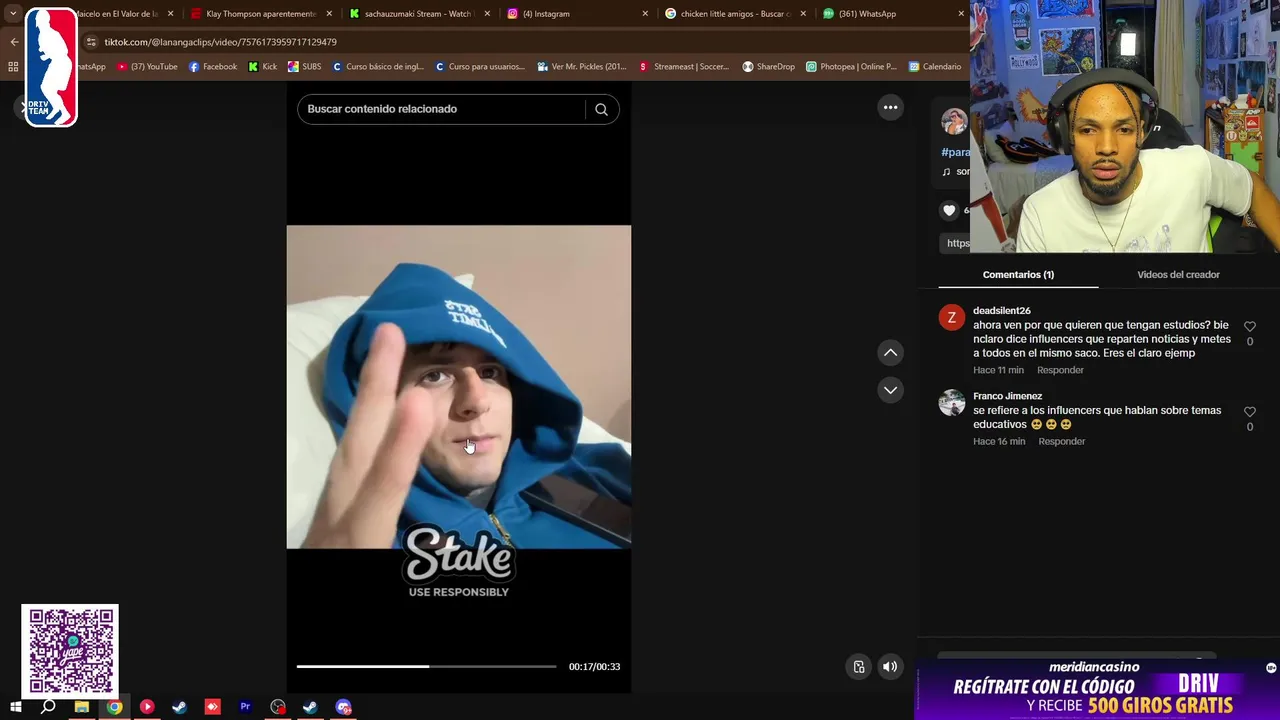Open the Facebook bookmark

coord(212,67)
